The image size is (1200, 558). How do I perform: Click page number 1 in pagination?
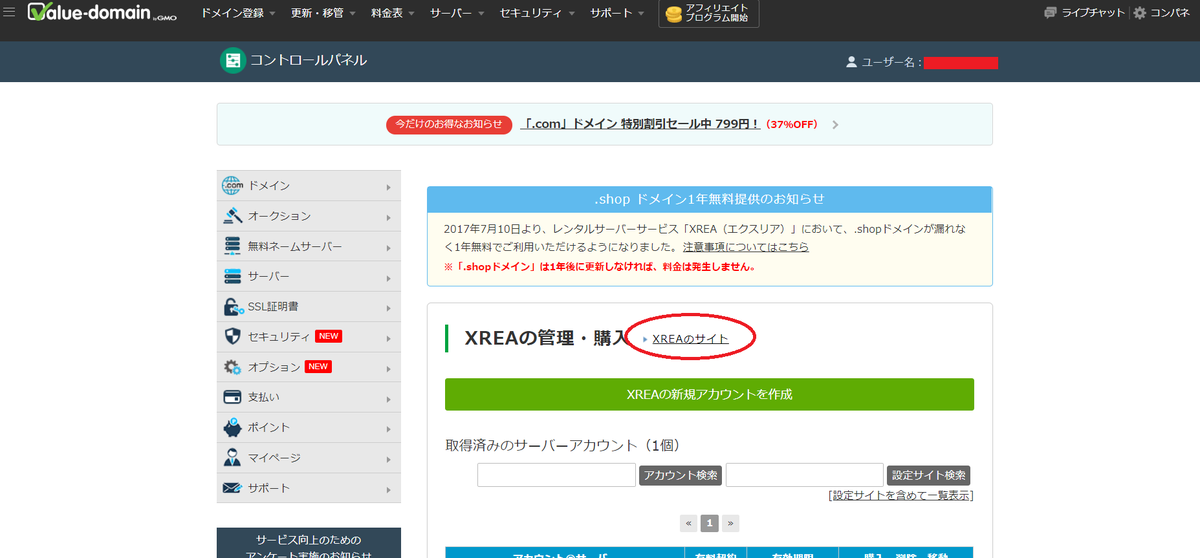coord(710,523)
